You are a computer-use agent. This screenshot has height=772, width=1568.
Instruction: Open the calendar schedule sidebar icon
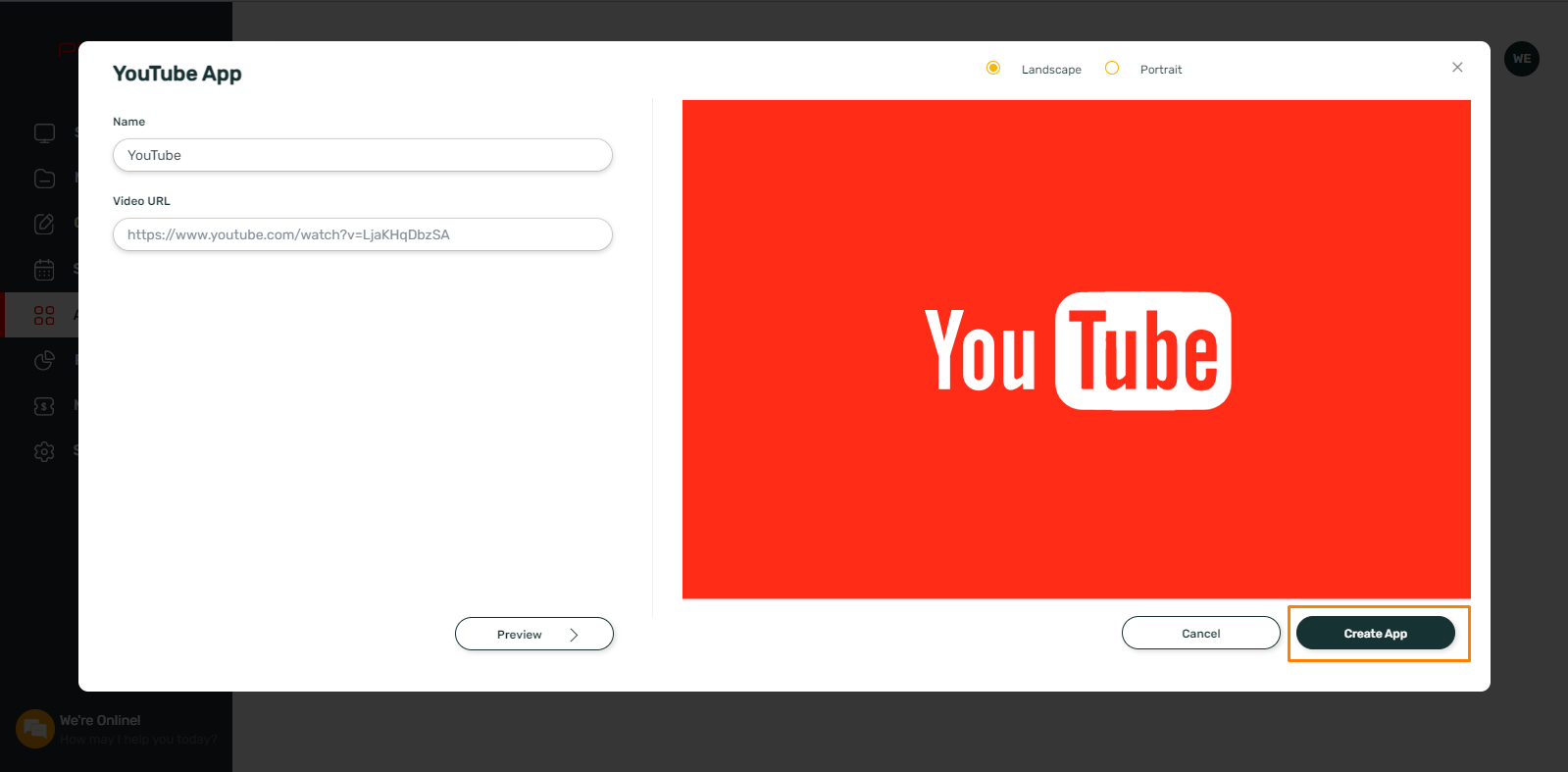tap(44, 269)
